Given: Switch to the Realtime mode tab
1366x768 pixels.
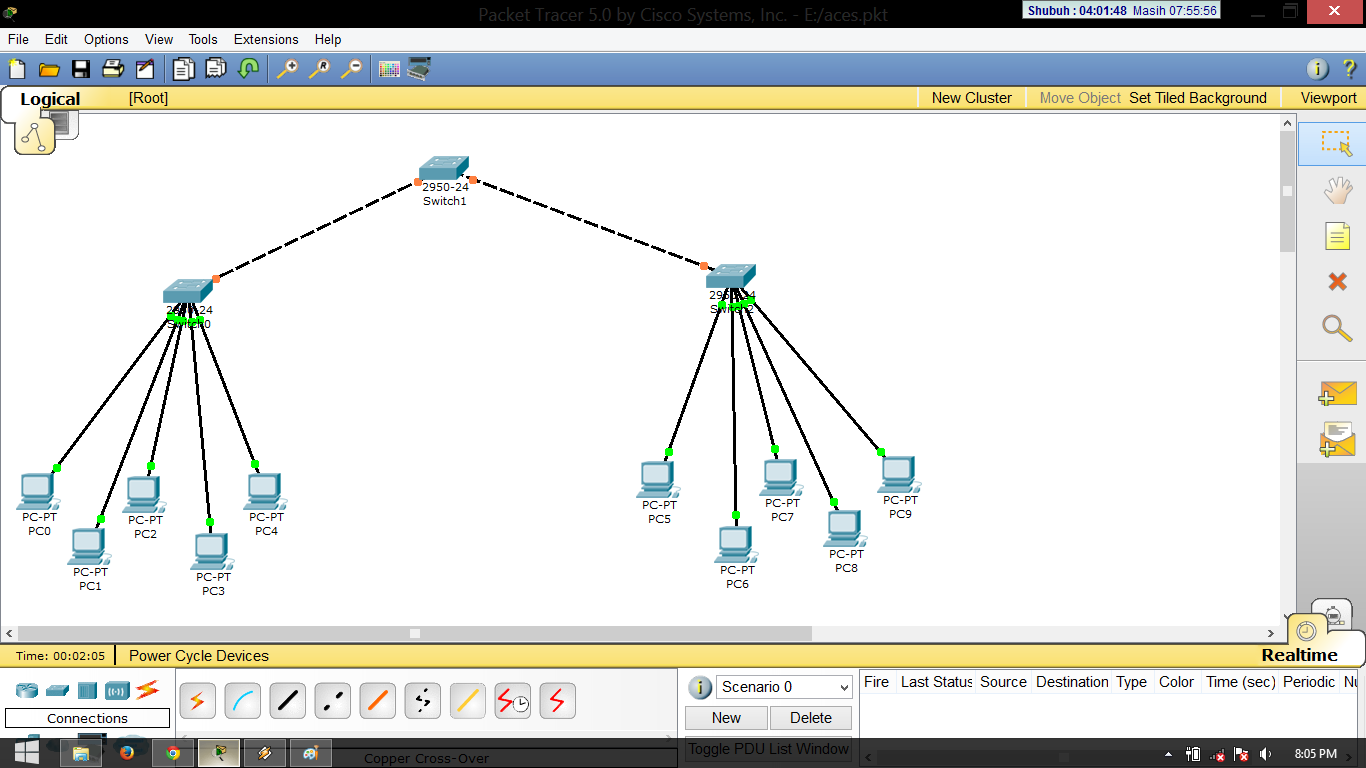Looking at the screenshot, I should [x=1299, y=655].
